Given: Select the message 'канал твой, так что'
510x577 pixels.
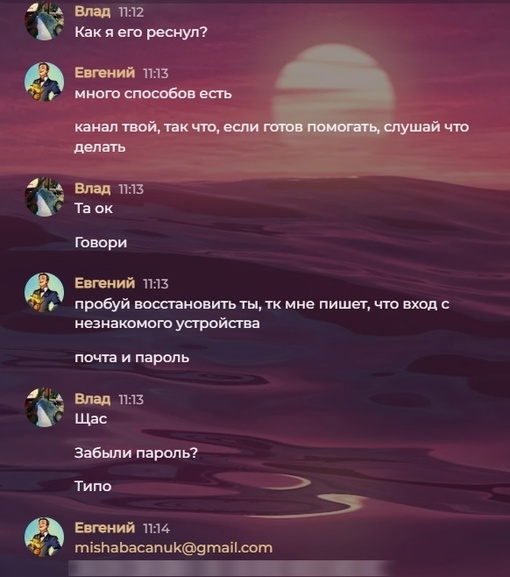Looking at the screenshot, I should 272,137.
